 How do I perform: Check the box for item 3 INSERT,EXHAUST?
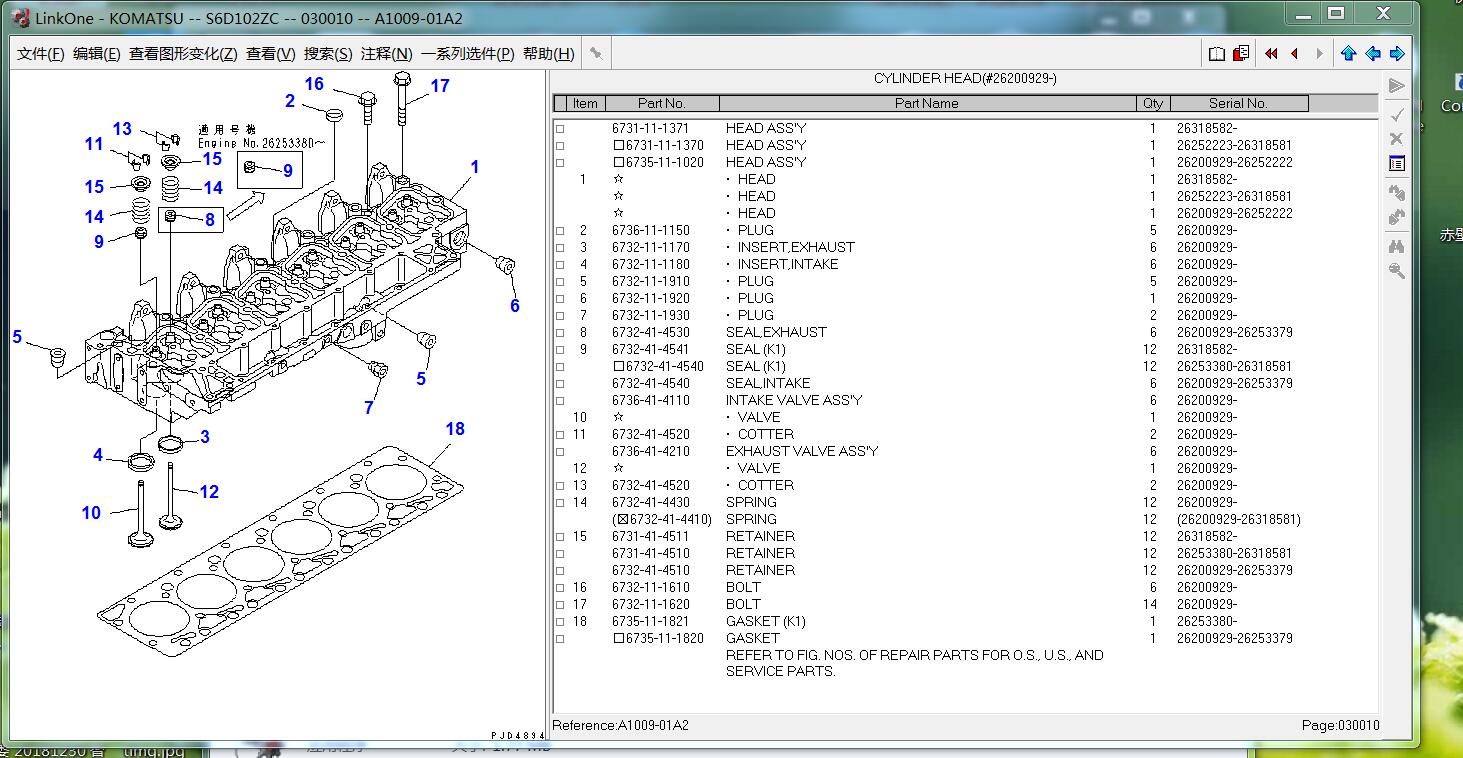pyautogui.click(x=560, y=248)
